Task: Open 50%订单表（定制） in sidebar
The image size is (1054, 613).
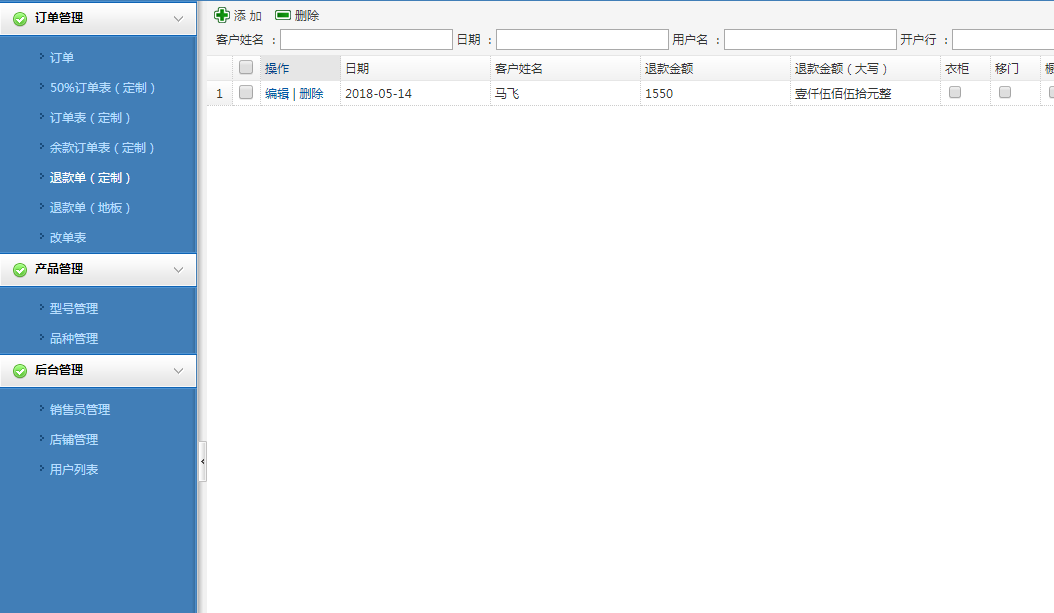Action: tap(103, 88)
